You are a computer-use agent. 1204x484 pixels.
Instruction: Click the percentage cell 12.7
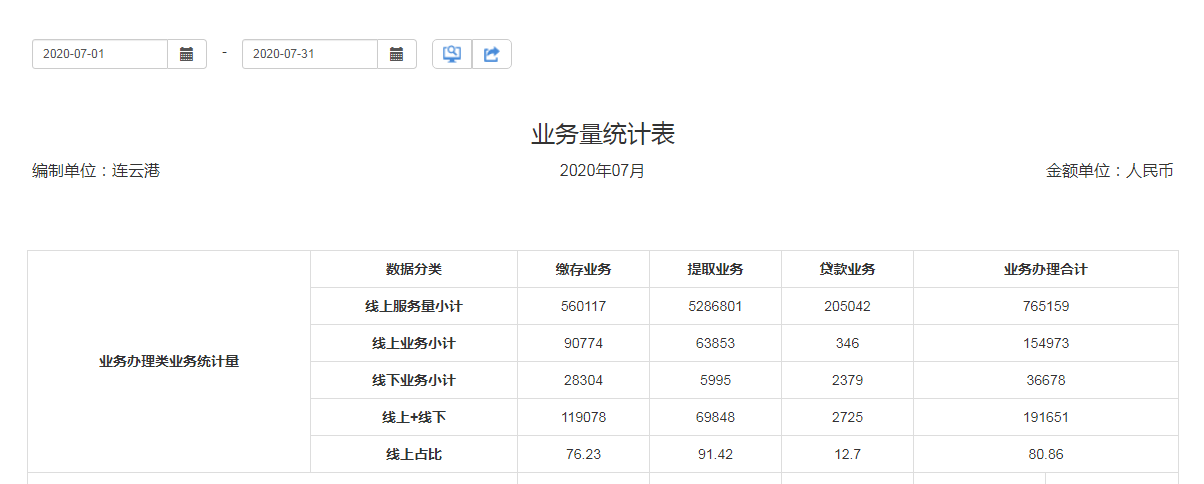coord(848,454)
